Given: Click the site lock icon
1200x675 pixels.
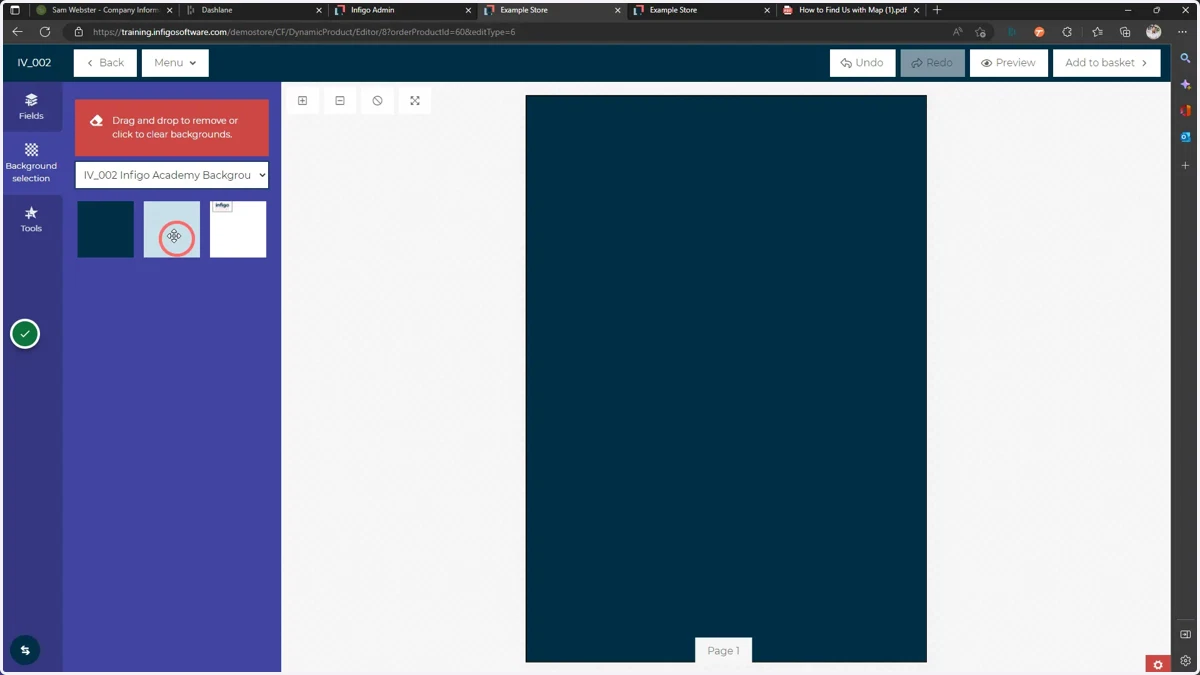Looking at the screenshot, I should (x=79, y=32).
